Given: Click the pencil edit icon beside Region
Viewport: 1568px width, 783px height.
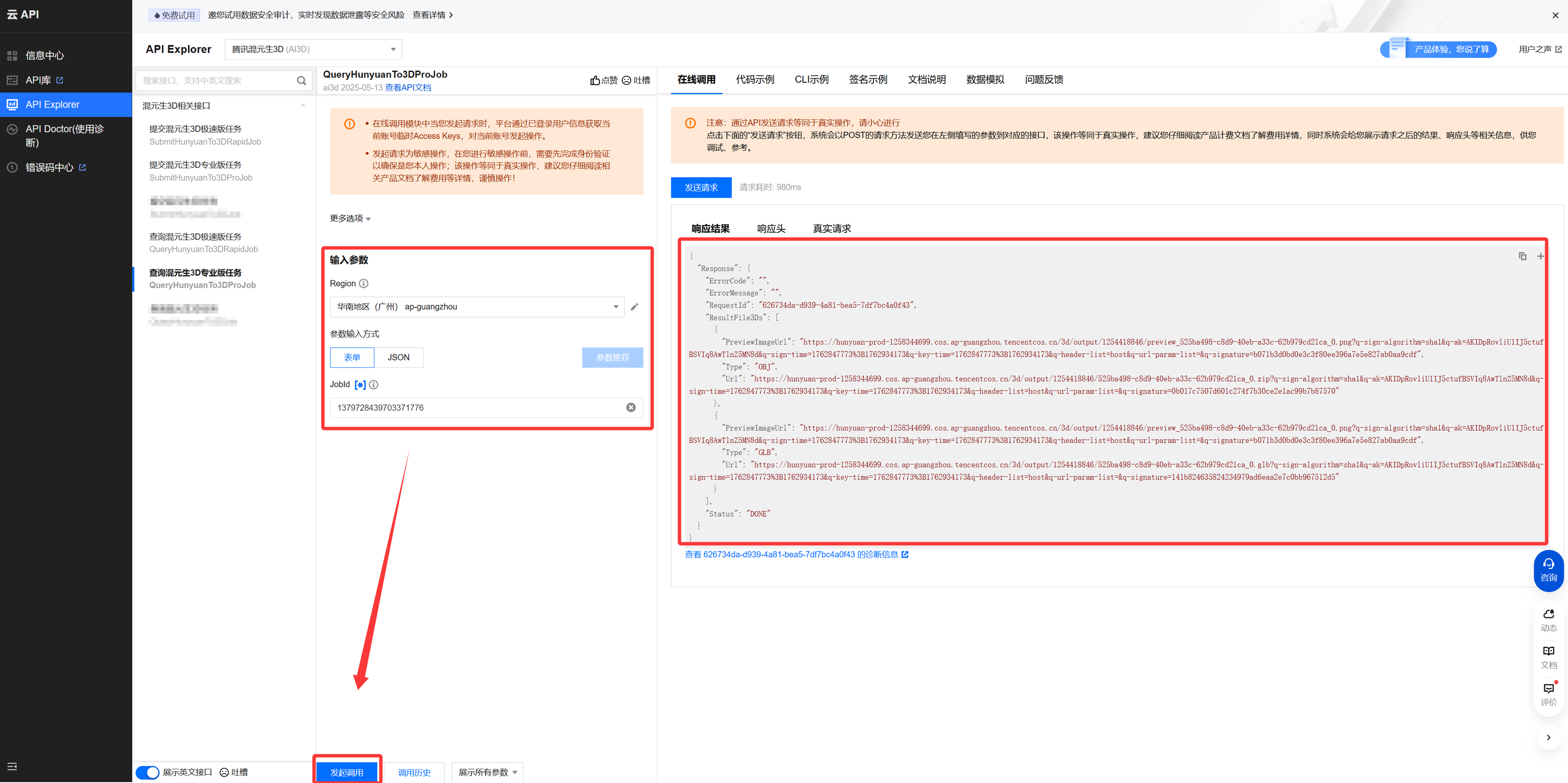Looking at the screenshot, I should tap(634, 307).
